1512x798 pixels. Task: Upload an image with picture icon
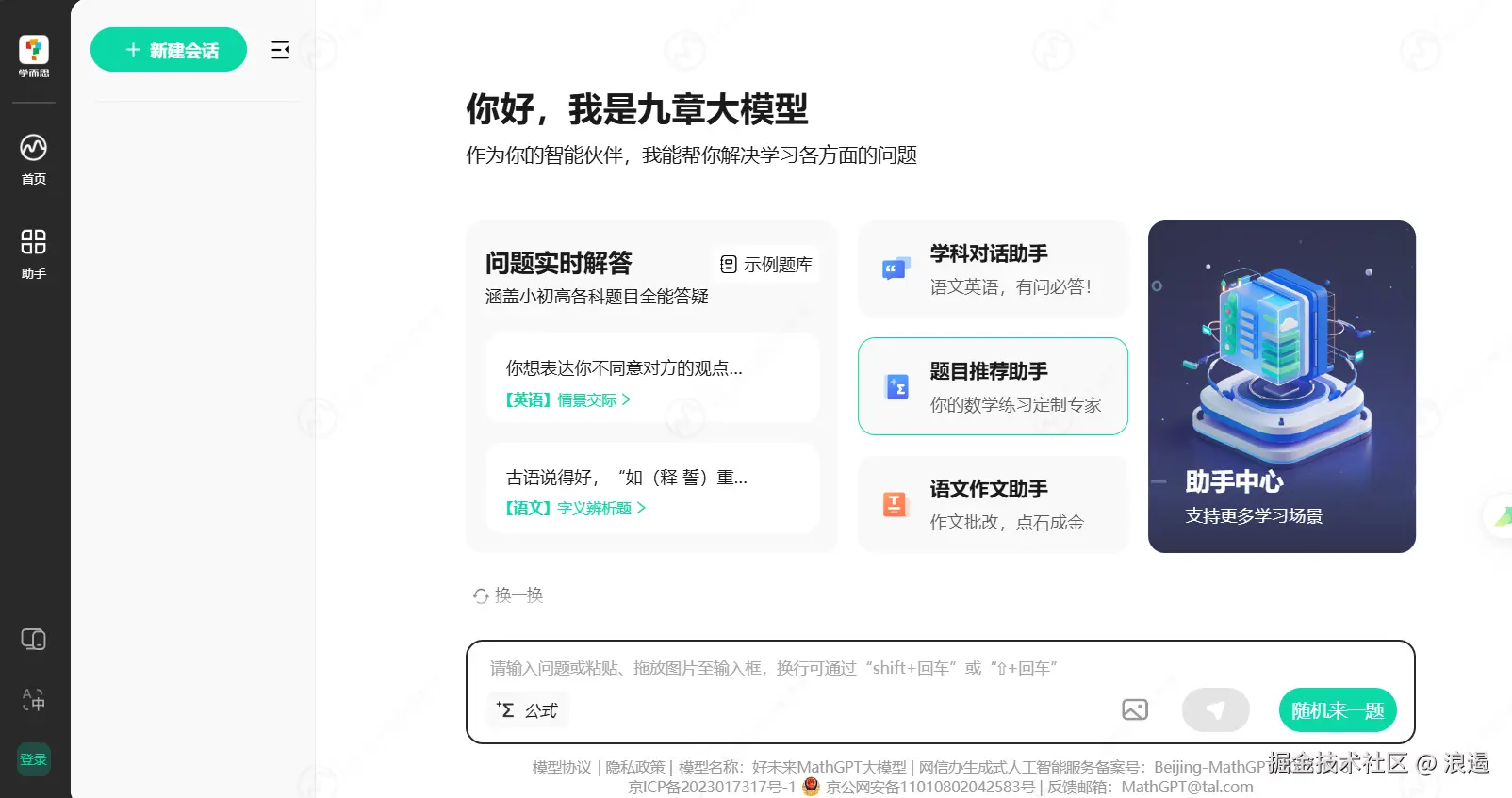click(x=1135, y=709)
